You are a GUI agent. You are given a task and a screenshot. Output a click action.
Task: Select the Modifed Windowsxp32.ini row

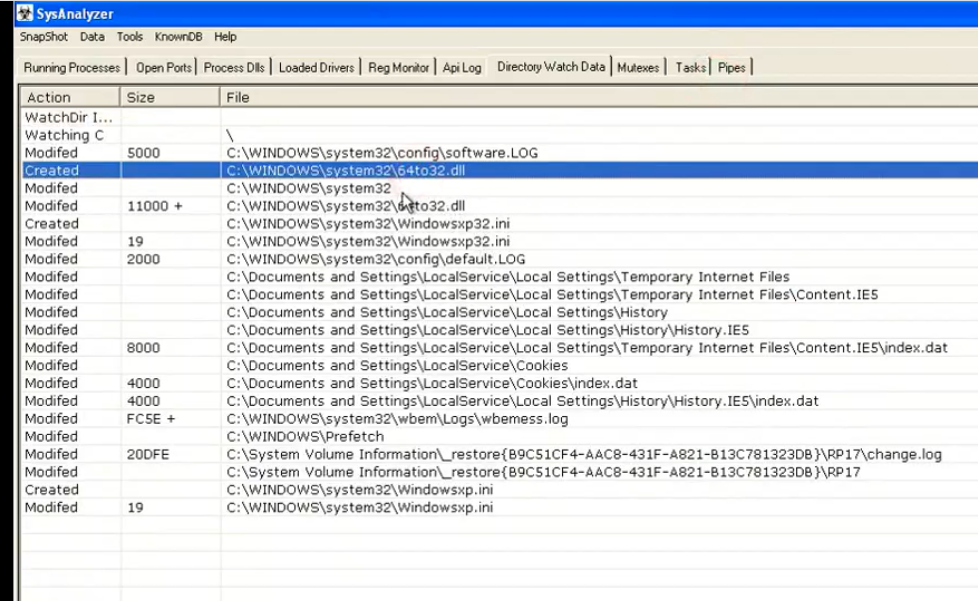coord(500,241)
